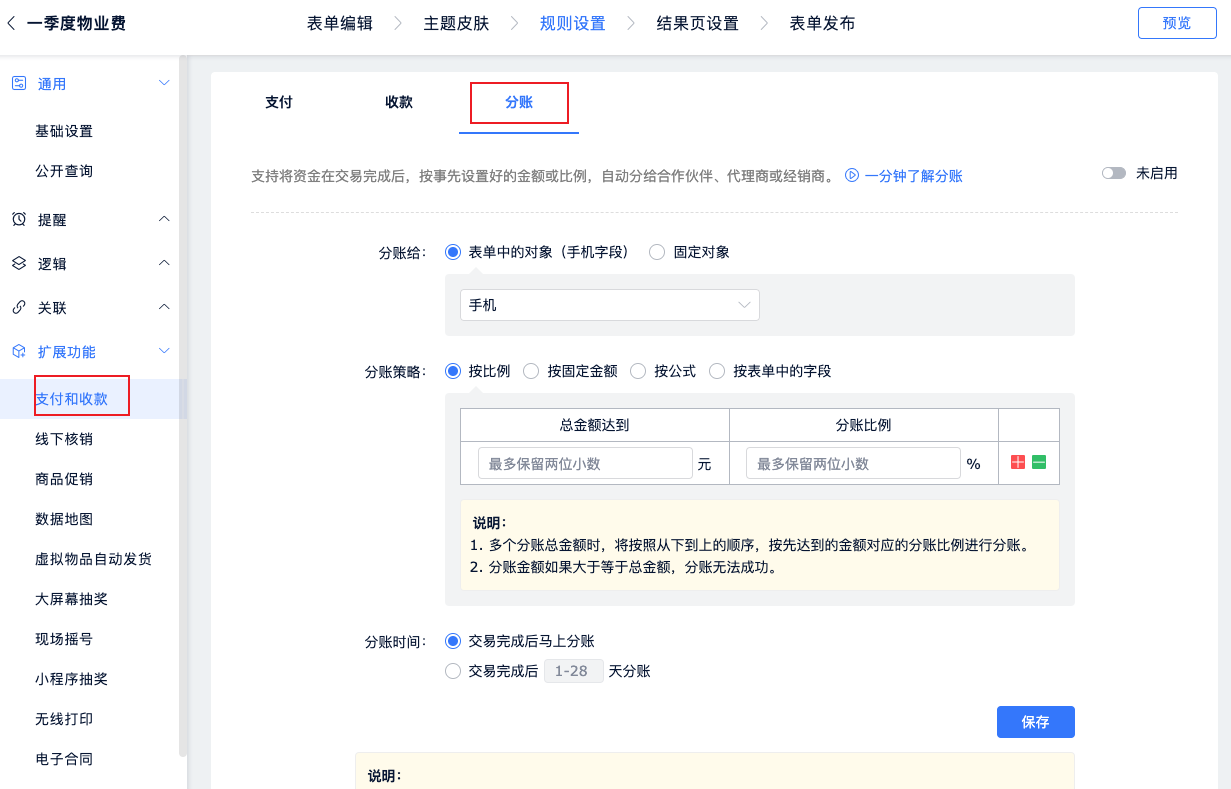Click the back arrow beside 一季度物业费
Image resolution: width=1231 pixels, height=789 pixels.
[x=11, y=23]
